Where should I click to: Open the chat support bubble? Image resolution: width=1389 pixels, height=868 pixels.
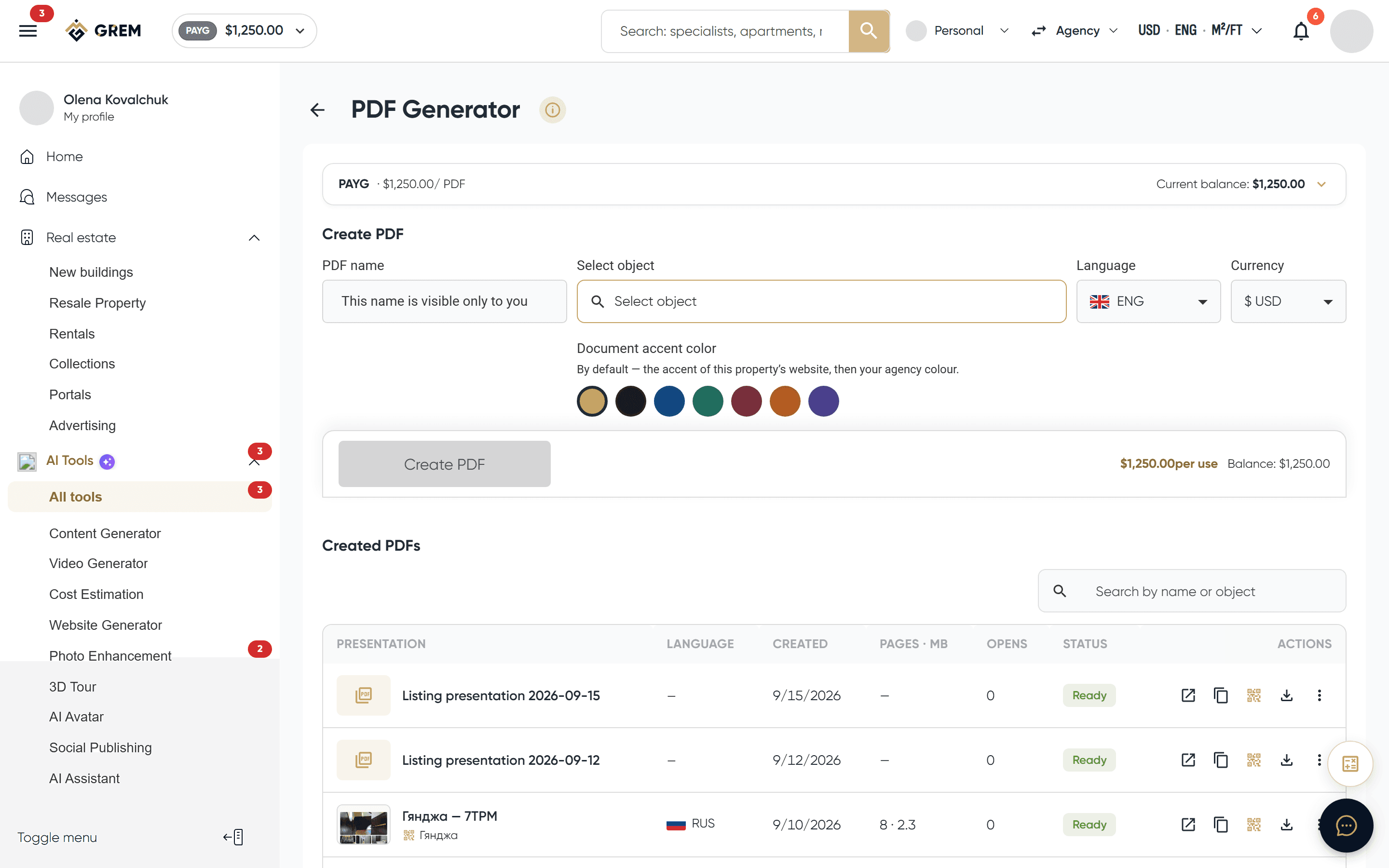tap(1346, 826)
